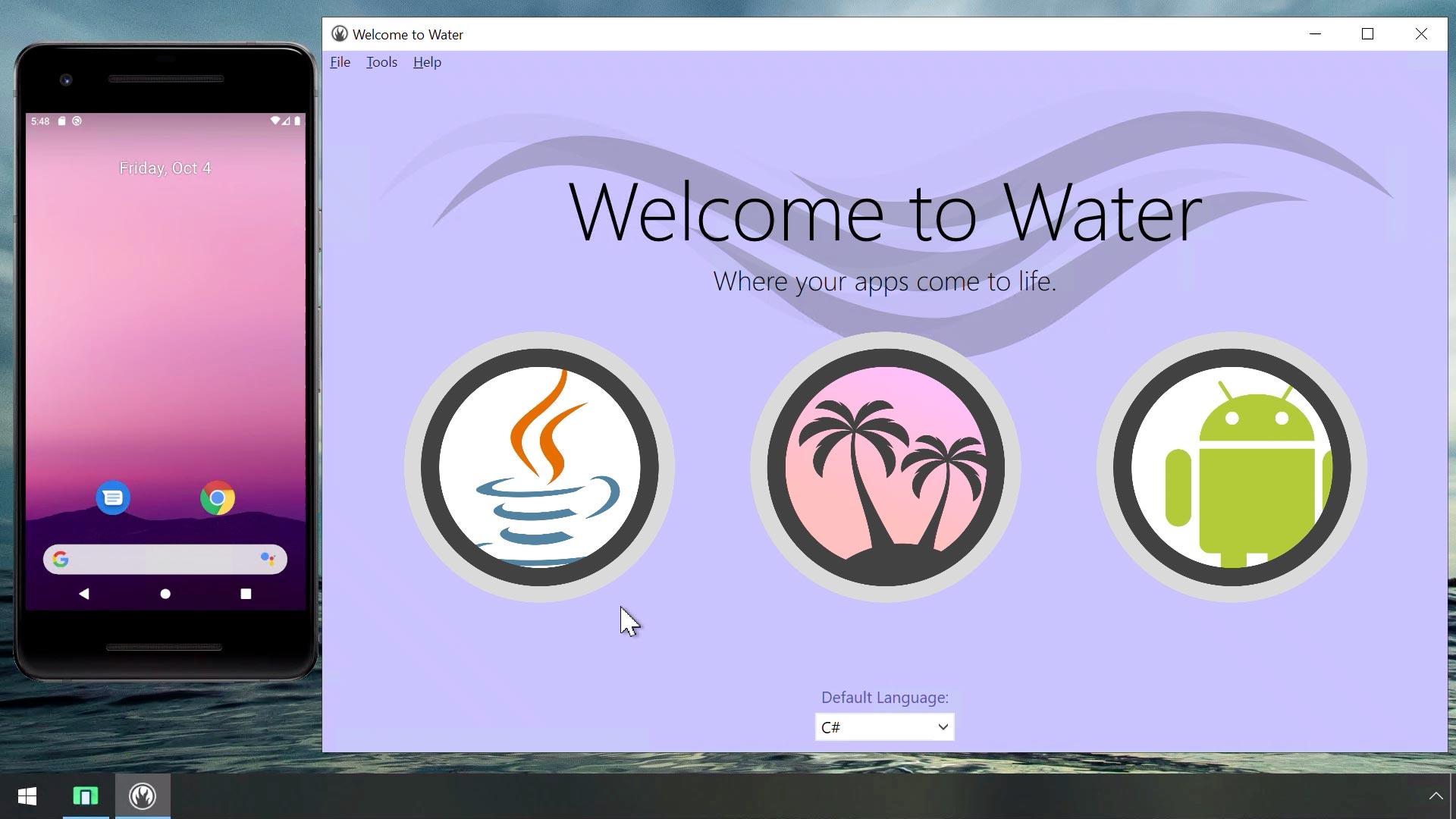
Task: Open the Android robot project icon
Action: point(1232,467)
